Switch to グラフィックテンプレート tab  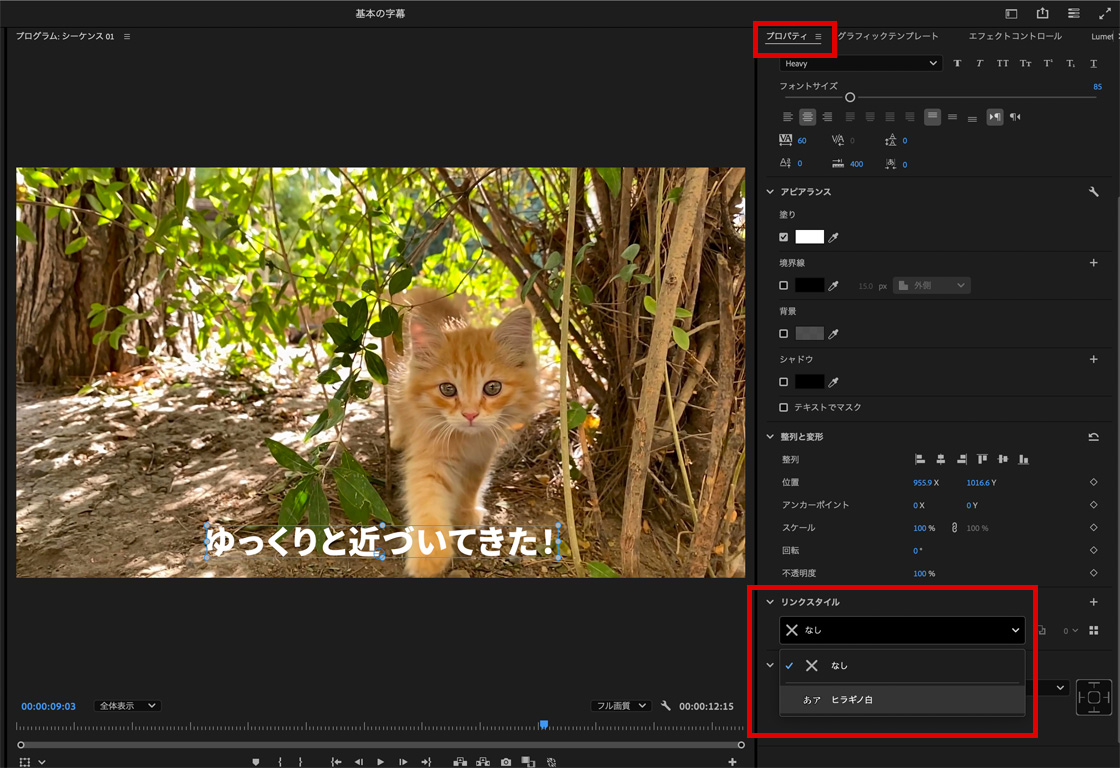[888, 36]
